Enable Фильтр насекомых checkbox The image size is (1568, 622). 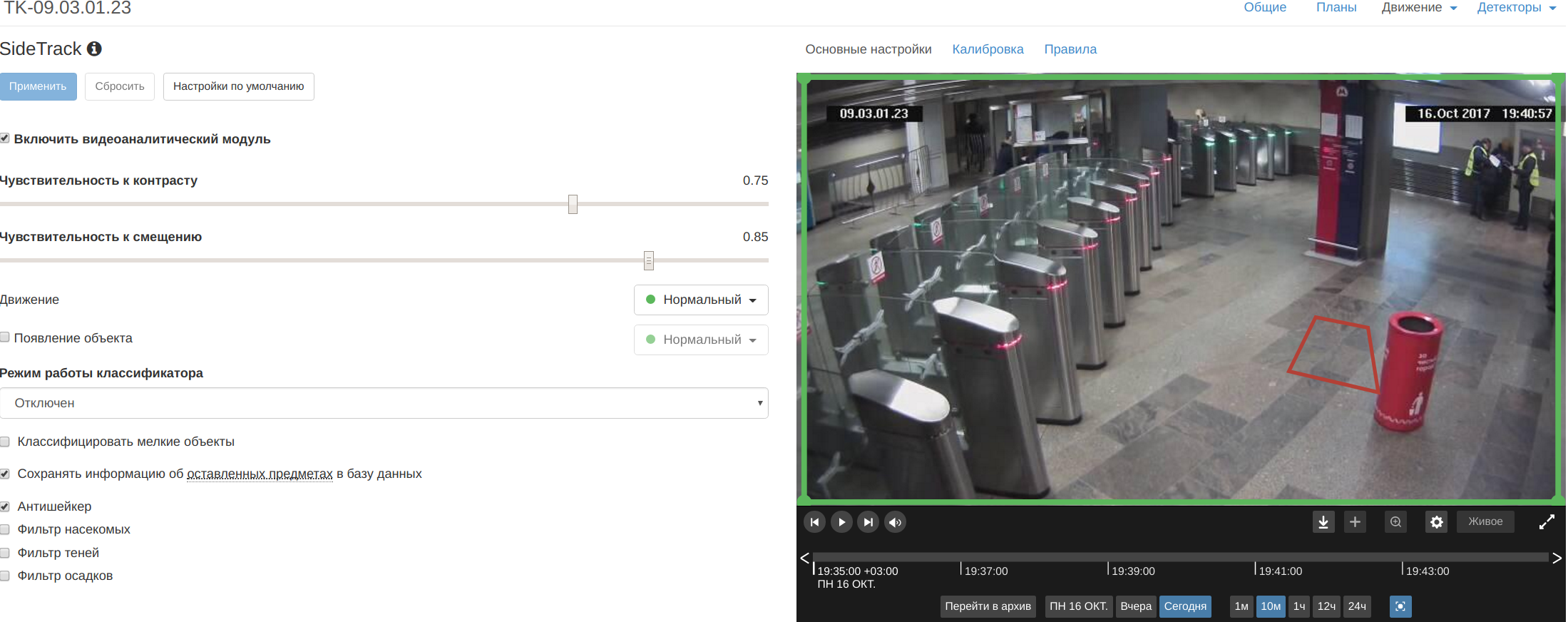pos(5,529)
